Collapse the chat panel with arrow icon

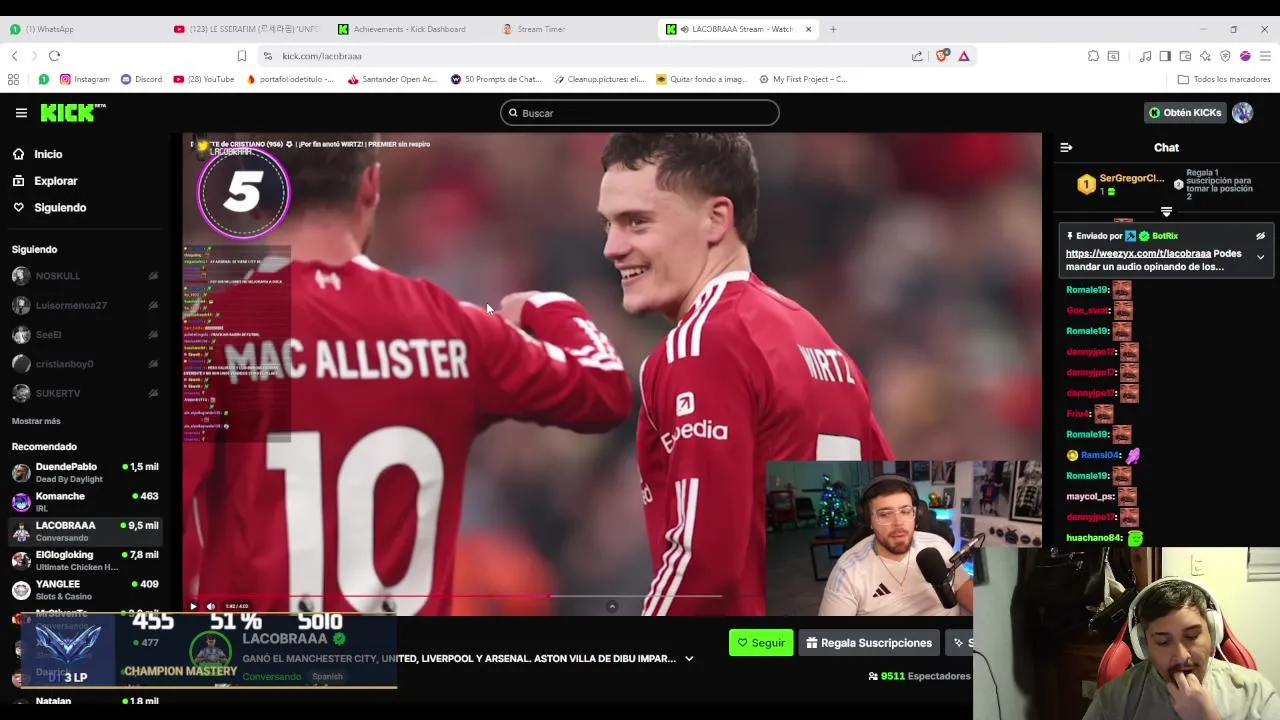click(x=1066, y=148)
